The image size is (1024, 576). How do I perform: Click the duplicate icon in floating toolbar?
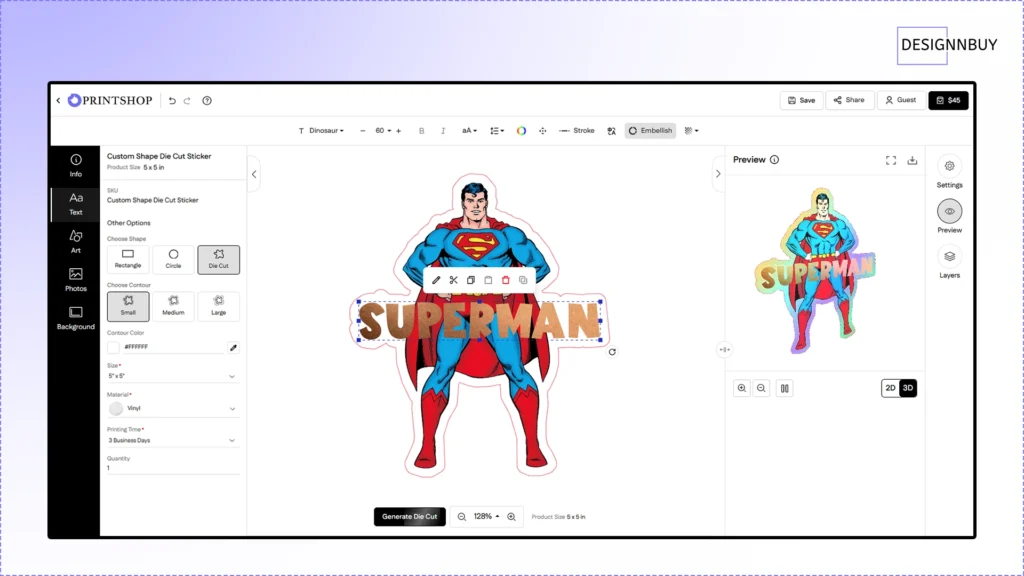[x=523, y=280]
